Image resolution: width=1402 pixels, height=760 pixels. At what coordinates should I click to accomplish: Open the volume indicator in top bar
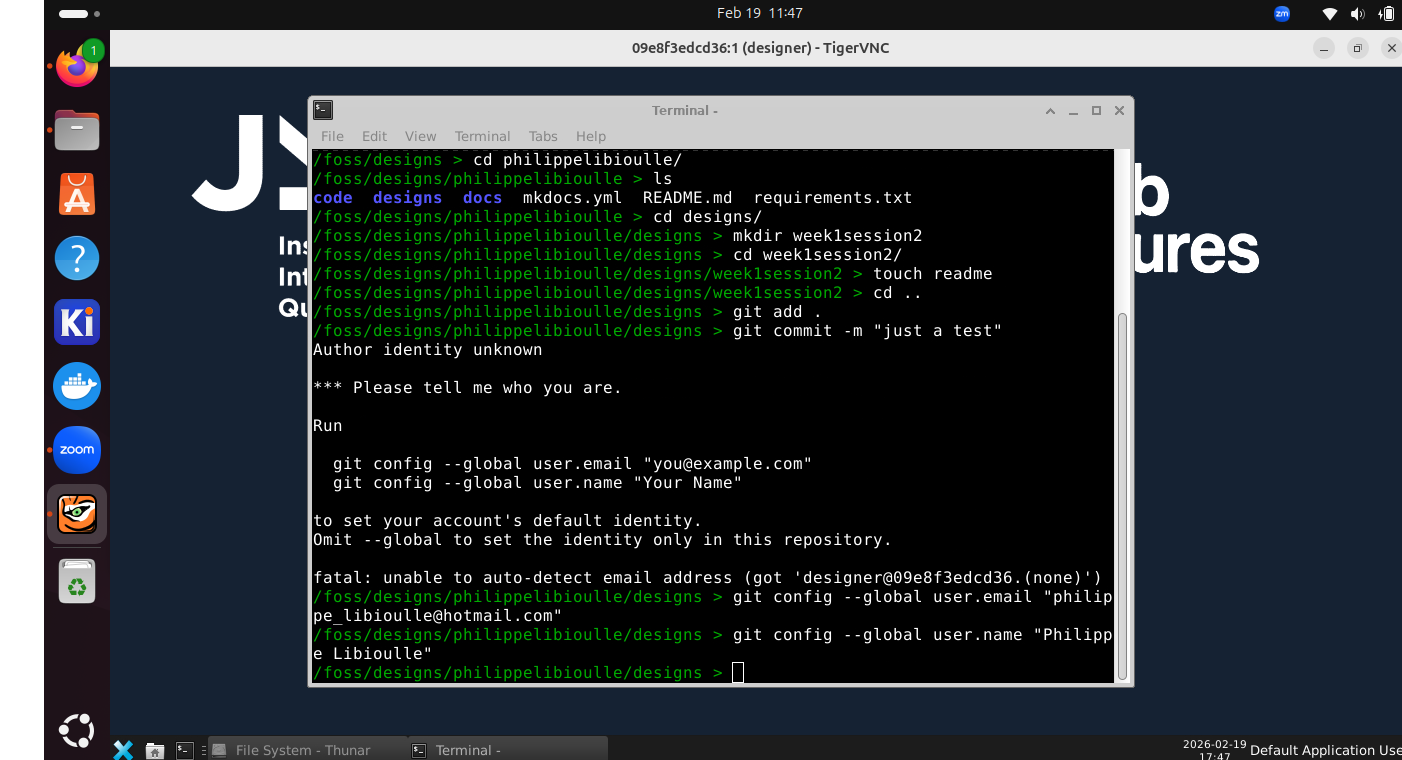tap(1358, 14)
